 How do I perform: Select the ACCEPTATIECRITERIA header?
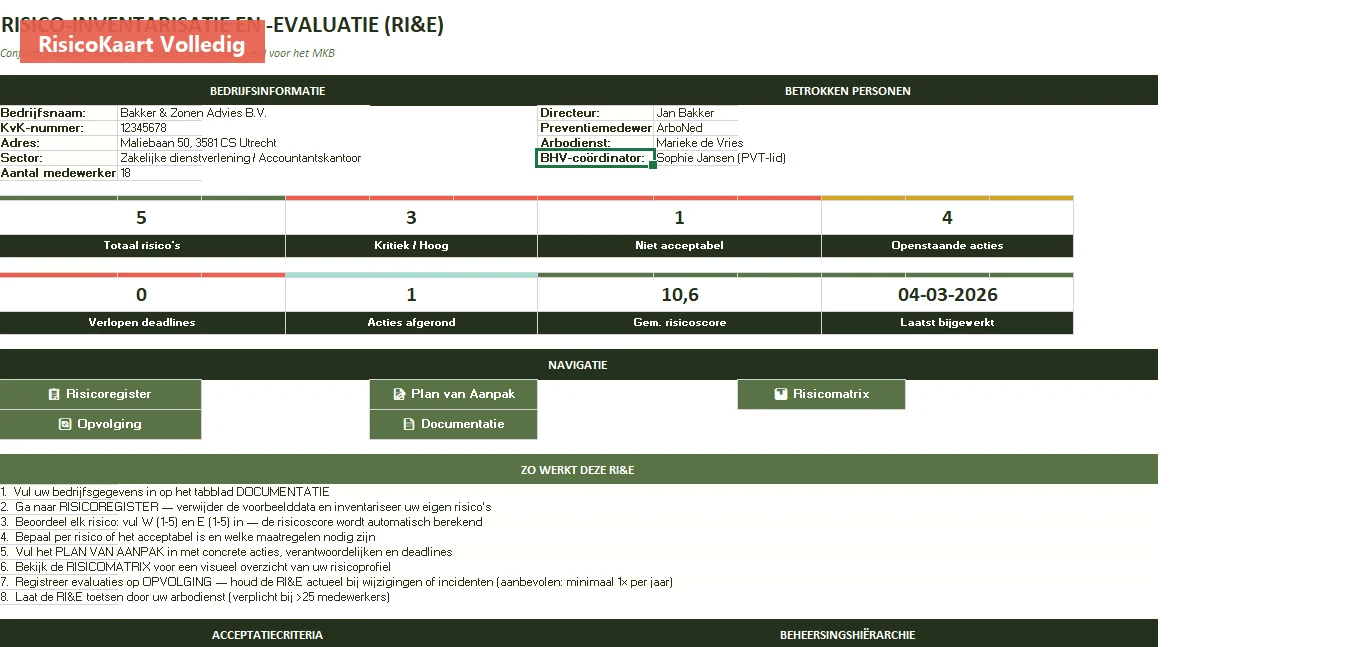click(x=268, y=634)
